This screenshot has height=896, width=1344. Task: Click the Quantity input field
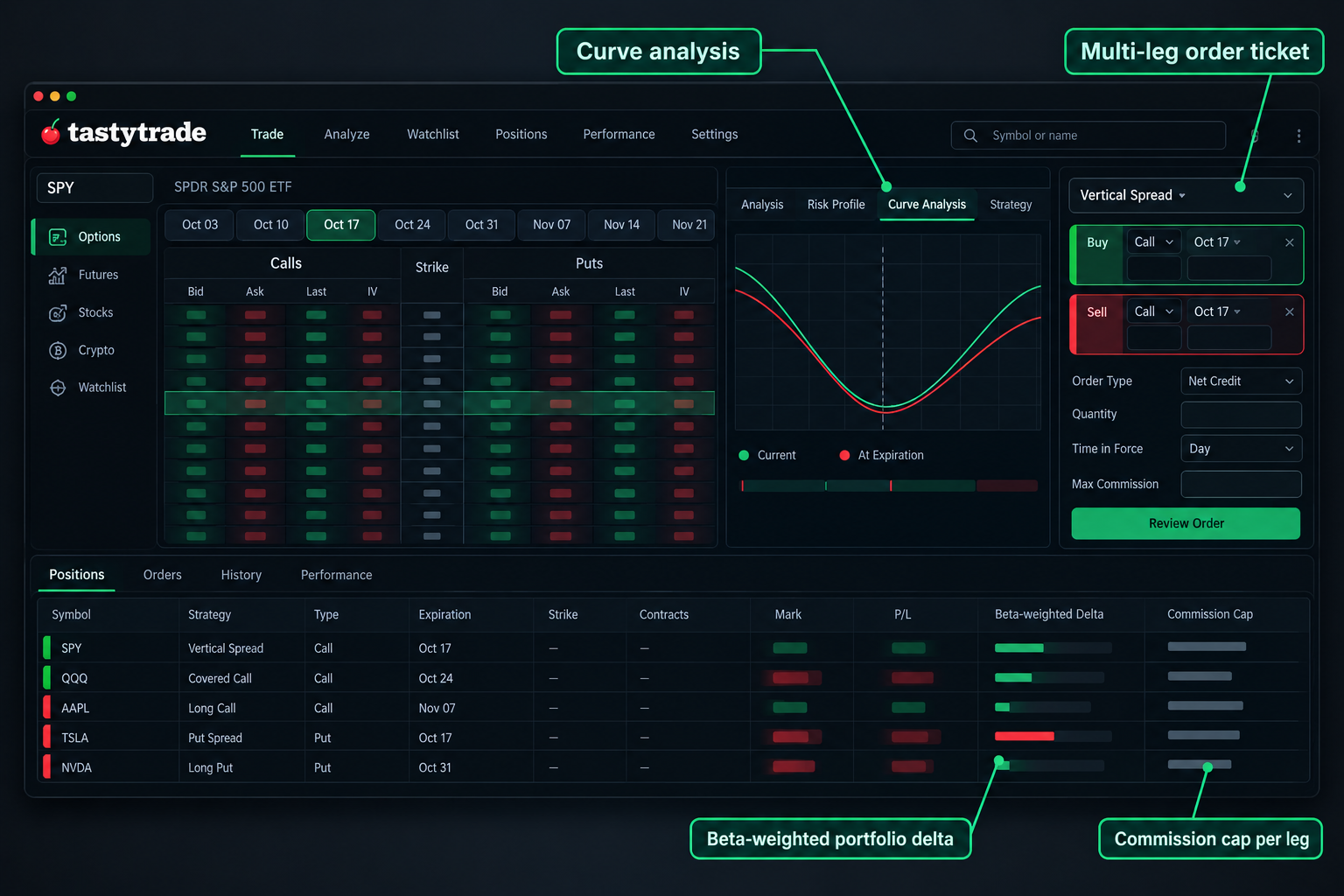[x=1241, y=415]
